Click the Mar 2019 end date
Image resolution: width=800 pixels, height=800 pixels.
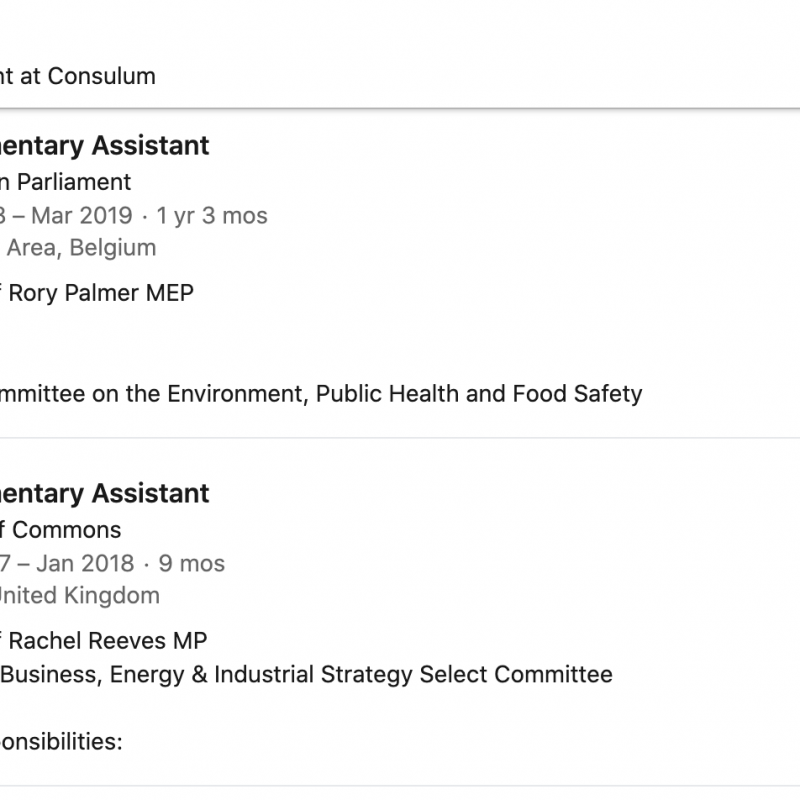pos(83,215)
